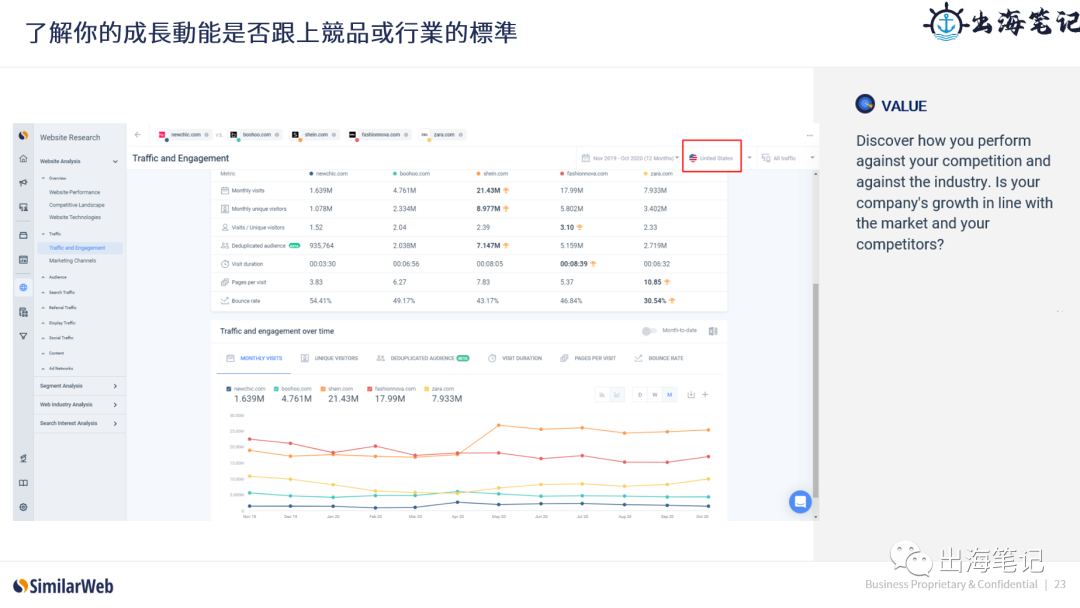1080x608 pixels.
Task: Click the SimilarWeb logo at bottom left
Action: click(62, 585)
